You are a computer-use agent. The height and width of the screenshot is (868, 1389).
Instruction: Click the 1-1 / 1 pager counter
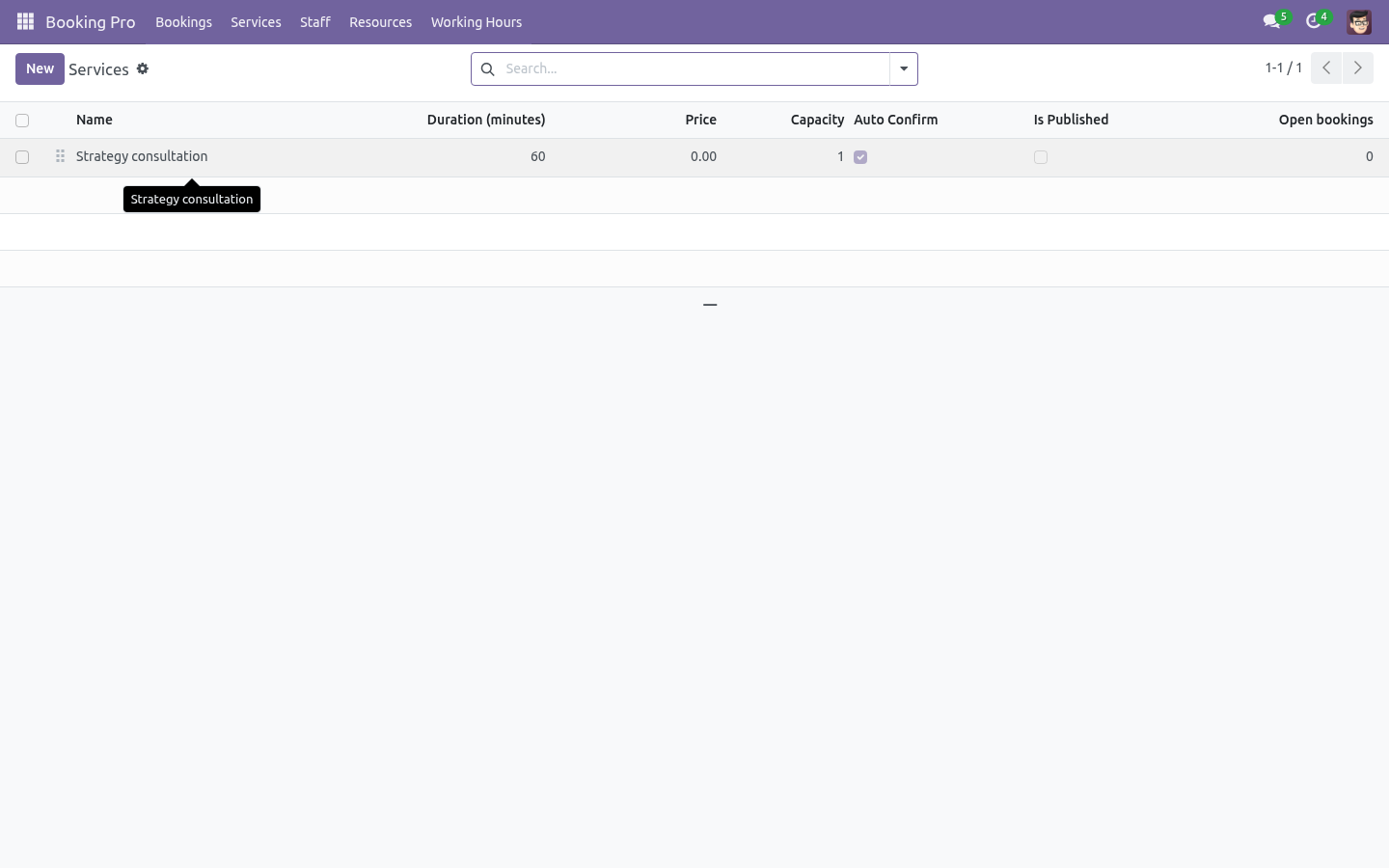coord(1284,68)
